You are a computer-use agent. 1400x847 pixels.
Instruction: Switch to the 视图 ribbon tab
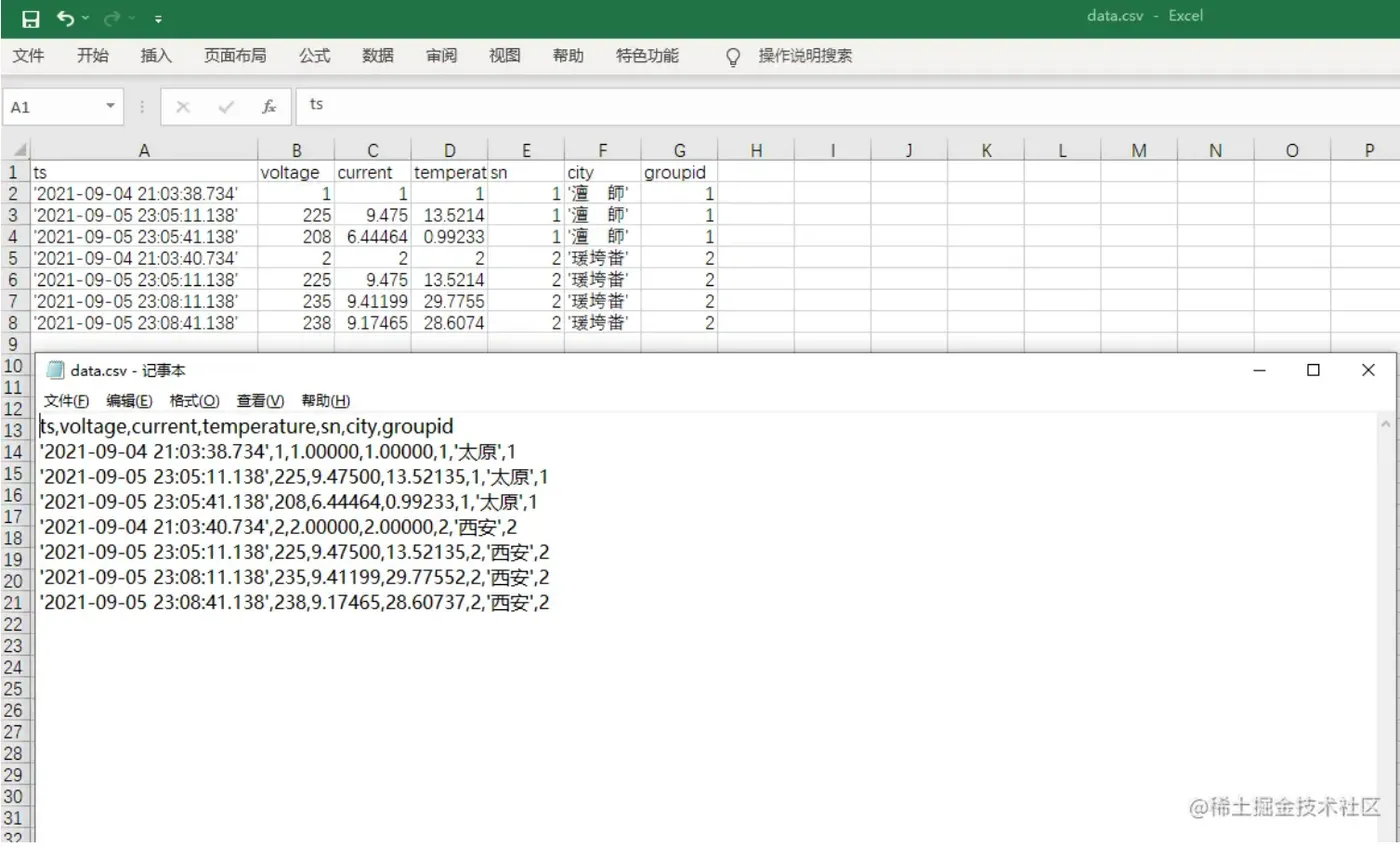tap(505, 56)
